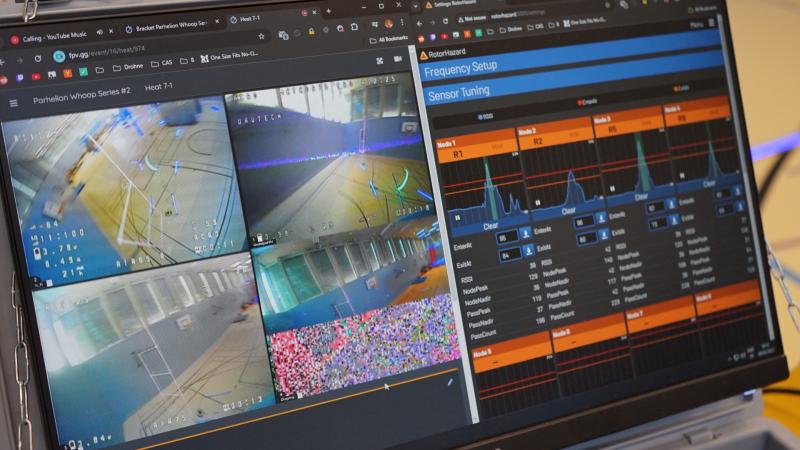
Task: Select the top-right GAUTECH video feed
Action: [327, 158]
